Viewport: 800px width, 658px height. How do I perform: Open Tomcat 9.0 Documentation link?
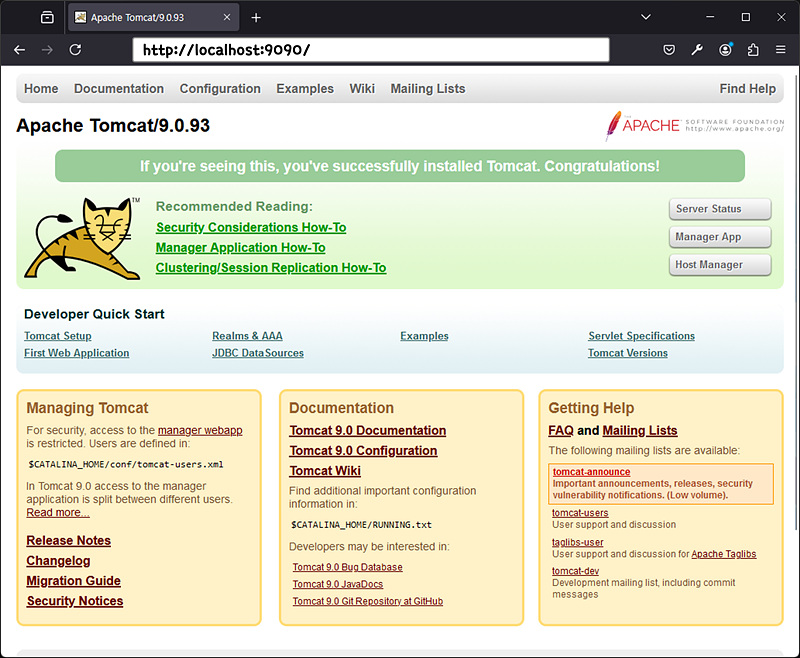click(x=368, y=431)
